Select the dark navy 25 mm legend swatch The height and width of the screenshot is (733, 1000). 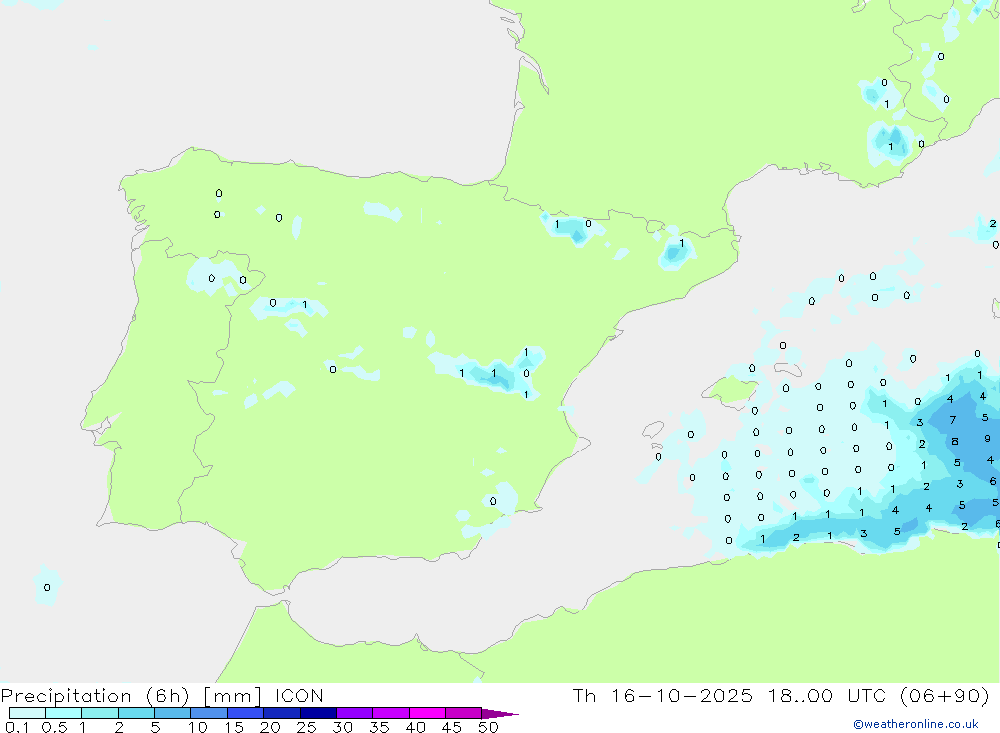[x=318, y=713]
